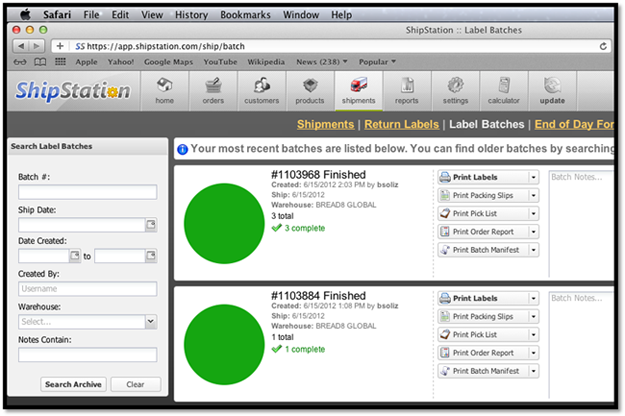
Task: Open the home toolbar icon
Action: click(164, 90)
